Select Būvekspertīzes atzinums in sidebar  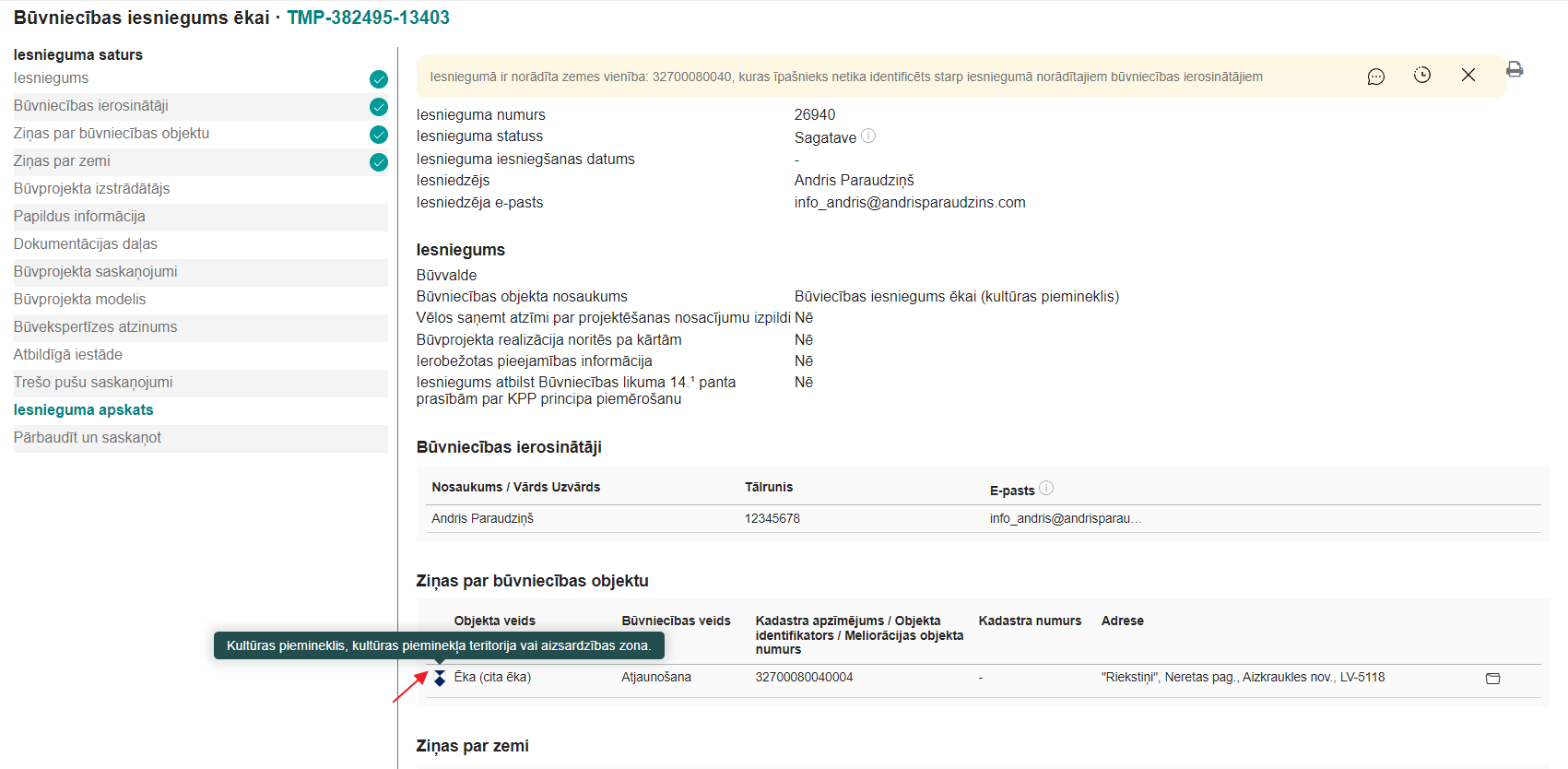(x=96, y=327)
